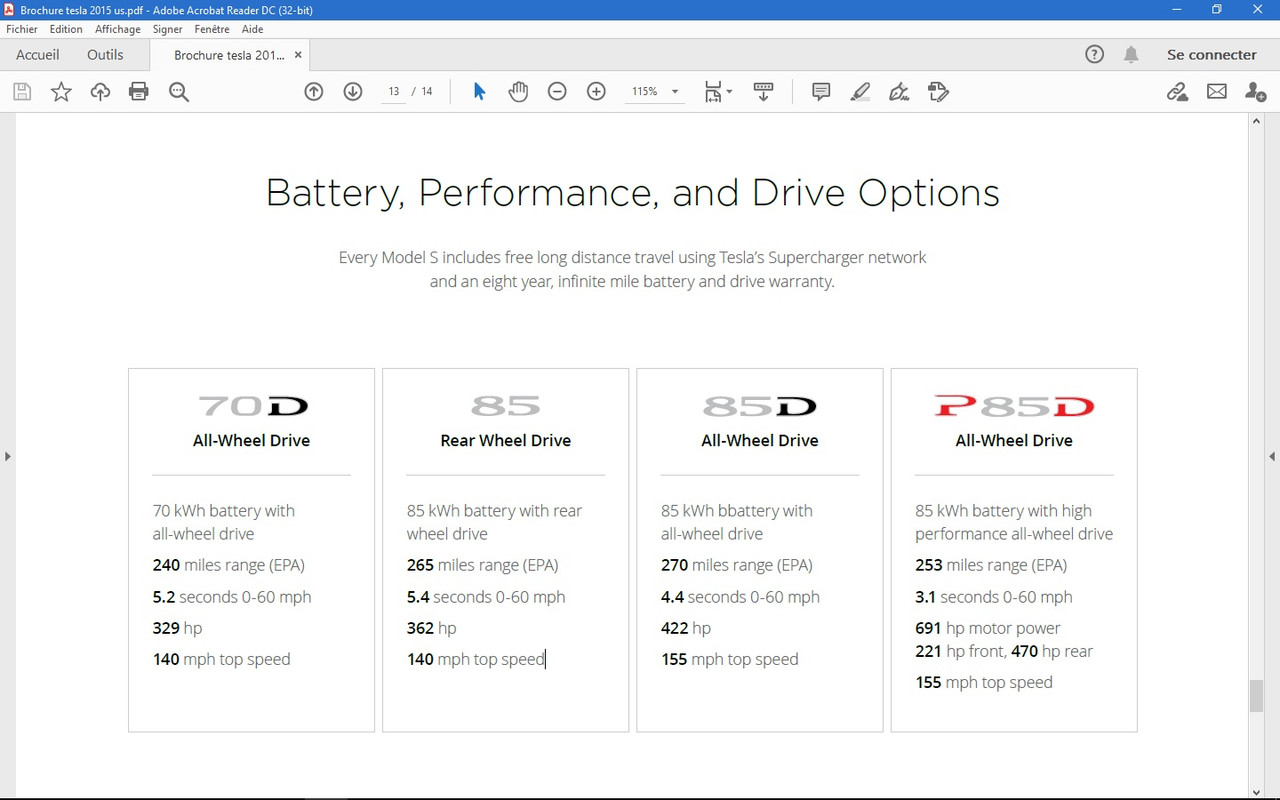Go to the next page
The image size is (1280, 800).
click(x=352, y=92)
